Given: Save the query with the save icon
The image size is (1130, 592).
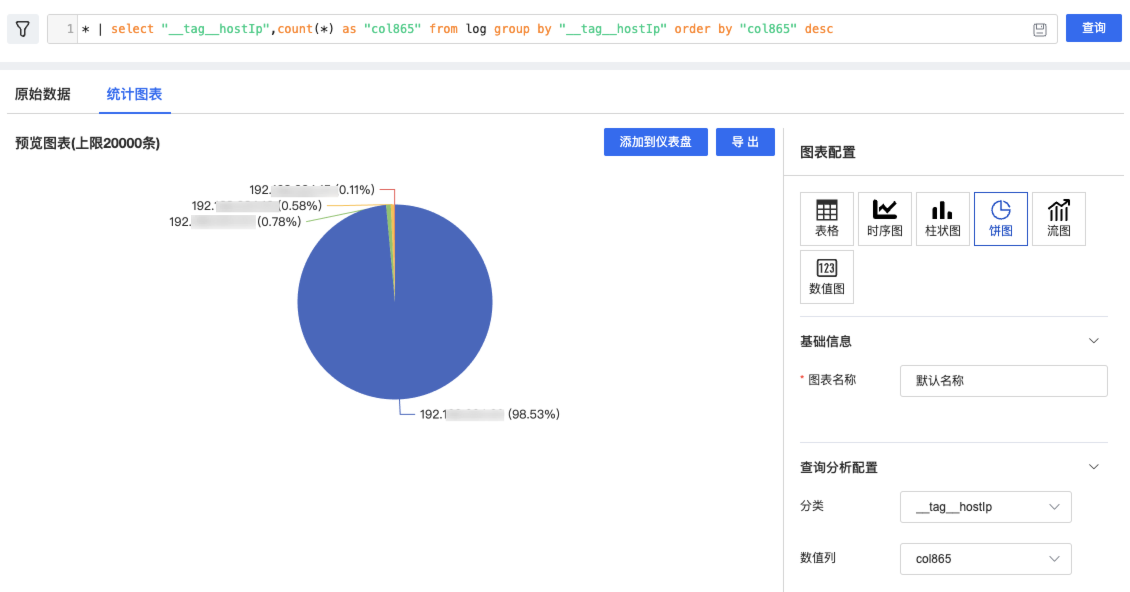Looking at the screenshot, I should pos(1039,30).
